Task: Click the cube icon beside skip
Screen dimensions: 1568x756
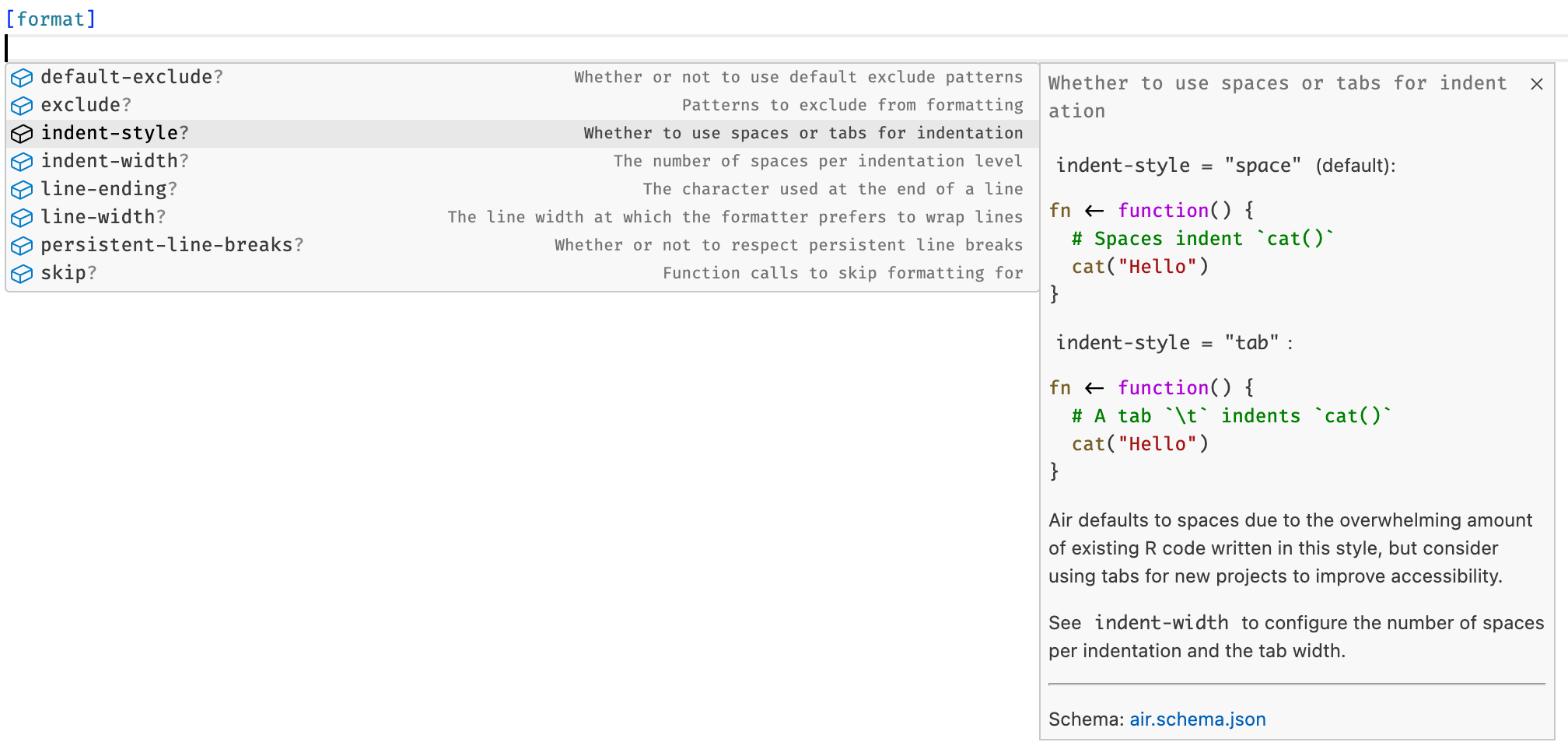Action: click(x=22, y=273)
